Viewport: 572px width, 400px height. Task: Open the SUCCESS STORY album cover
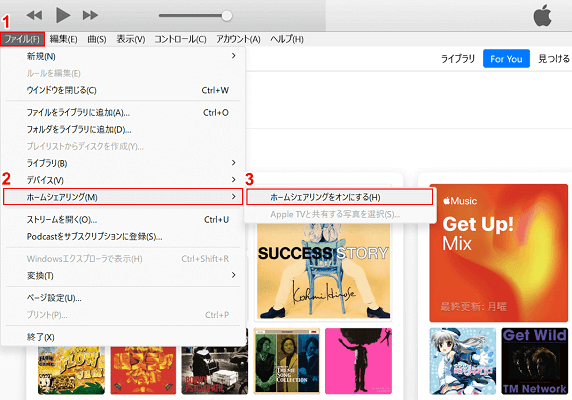click(323, 271)
